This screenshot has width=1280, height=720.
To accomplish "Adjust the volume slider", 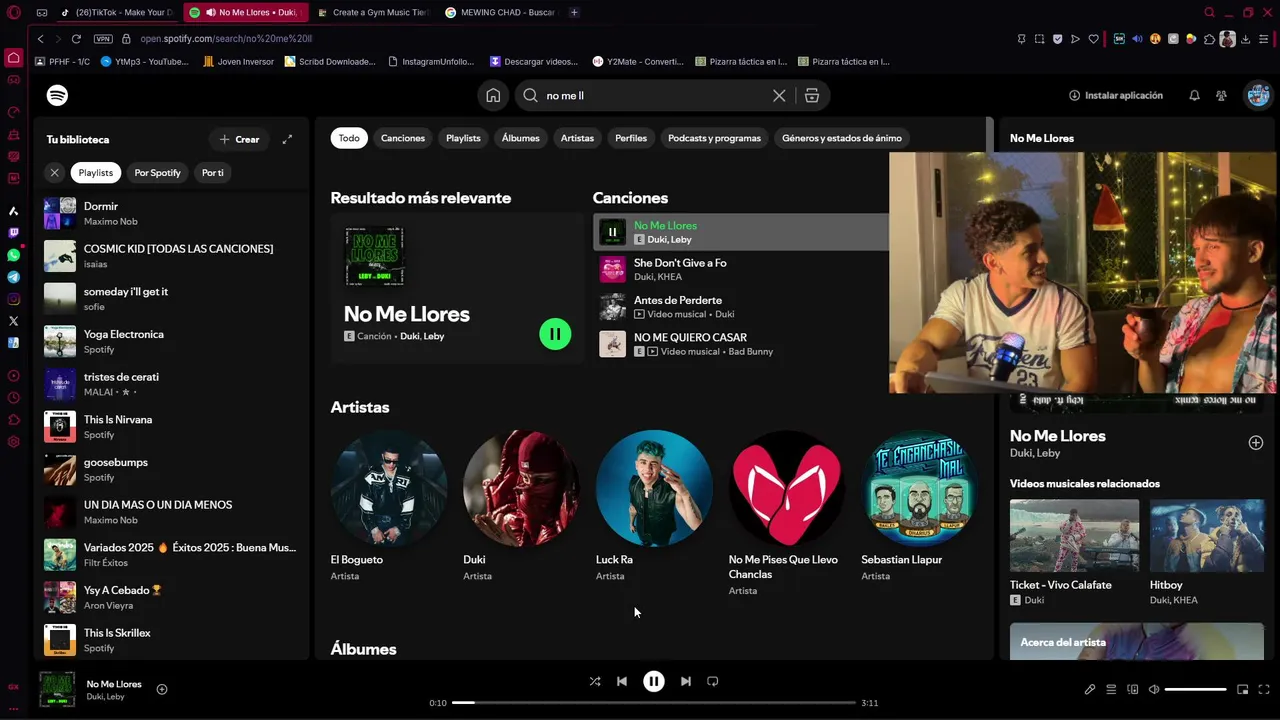I will (x=1196, y=689).
